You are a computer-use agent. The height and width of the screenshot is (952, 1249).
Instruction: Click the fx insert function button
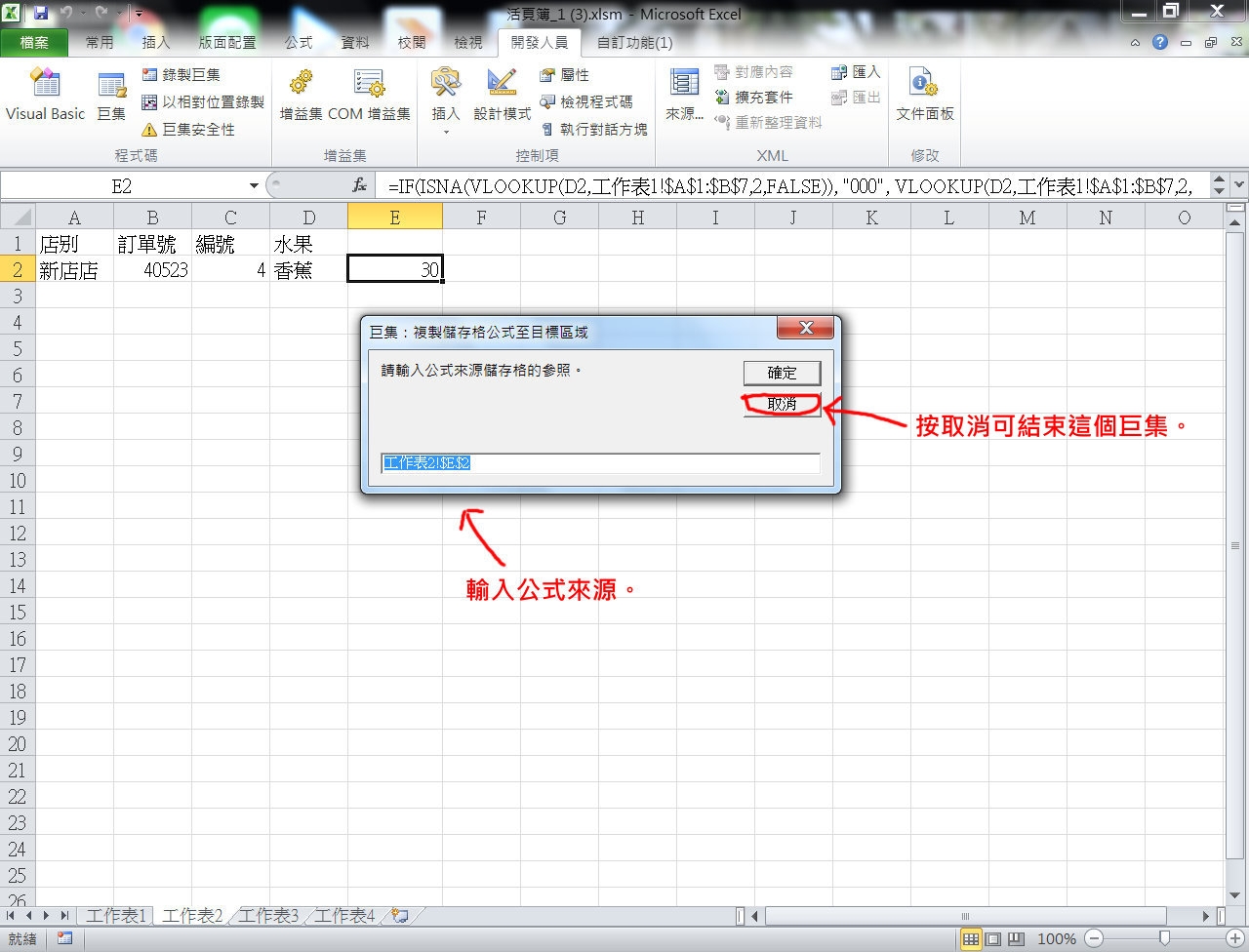point(359,185)
